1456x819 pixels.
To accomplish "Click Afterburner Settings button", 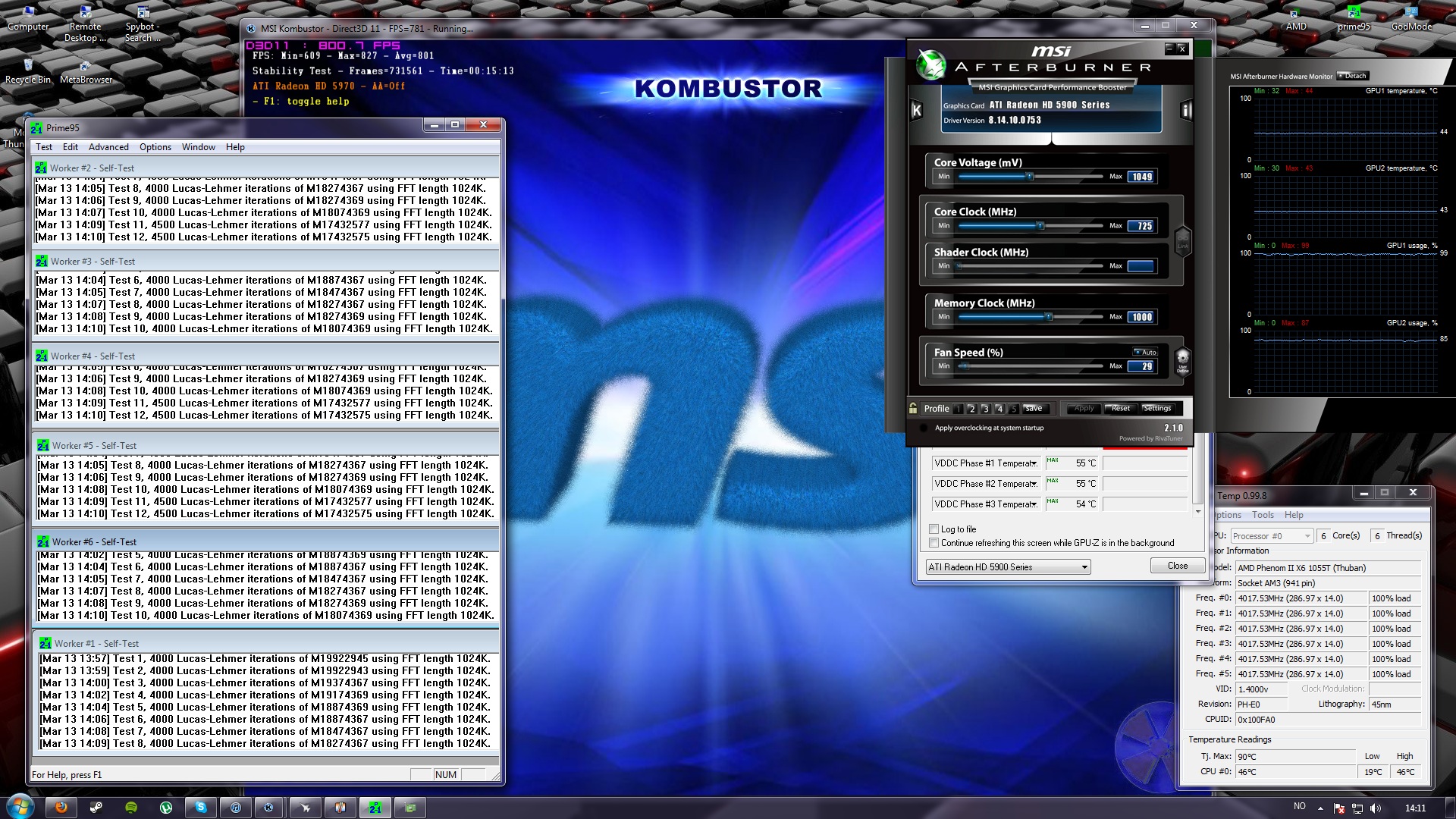I will (x=1156, y=408).
